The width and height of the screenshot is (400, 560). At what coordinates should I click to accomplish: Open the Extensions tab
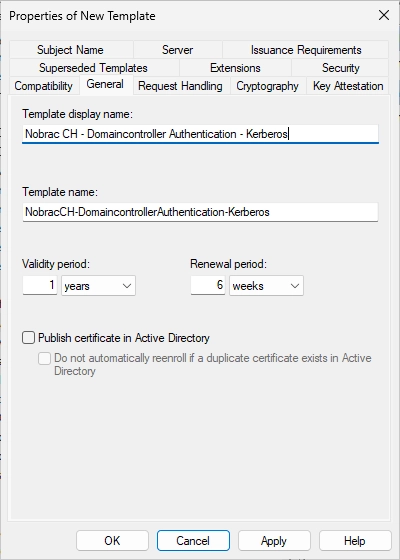coord(235,68)
